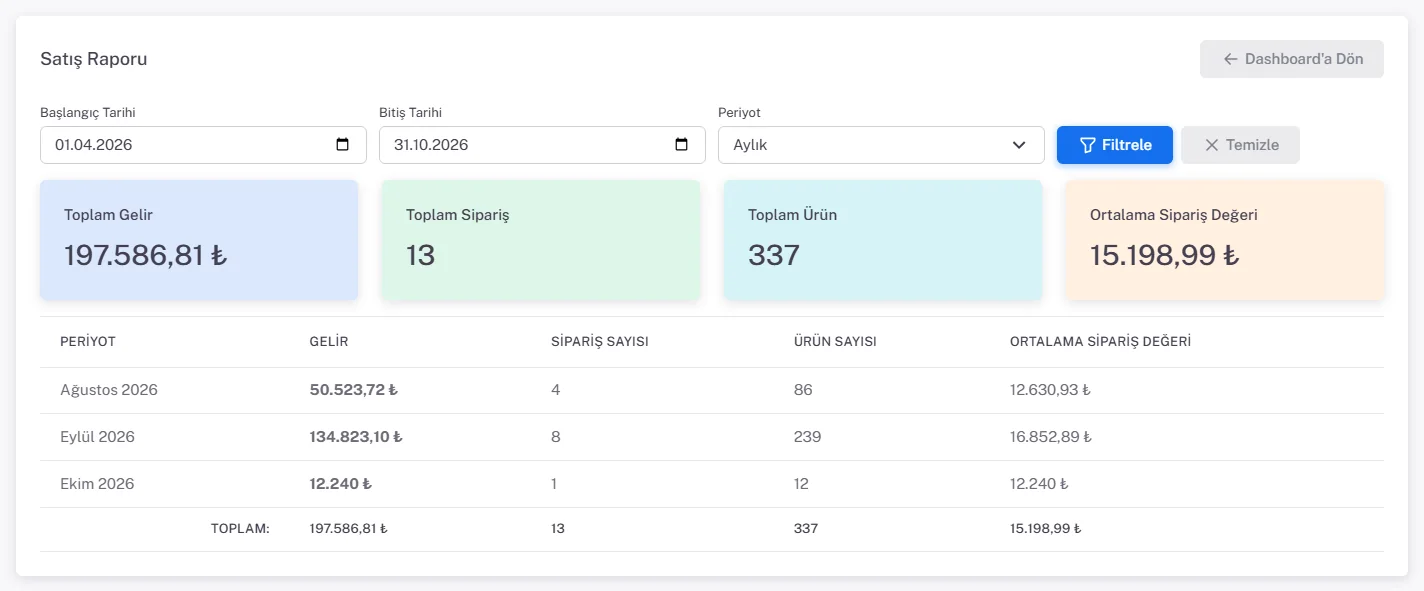Click the Ekim 2026 product count cell
The width and height of the screenshot is (1424, 591).
point(802,484)
